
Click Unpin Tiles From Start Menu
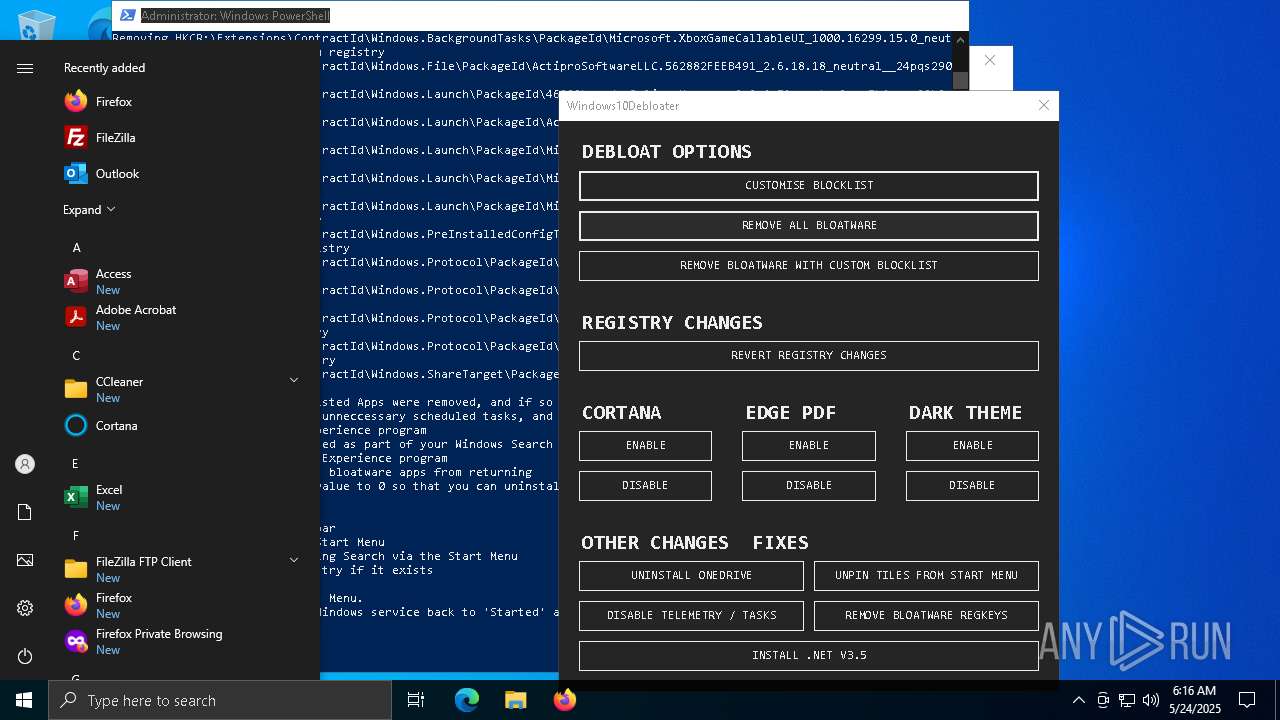[926, 576]
